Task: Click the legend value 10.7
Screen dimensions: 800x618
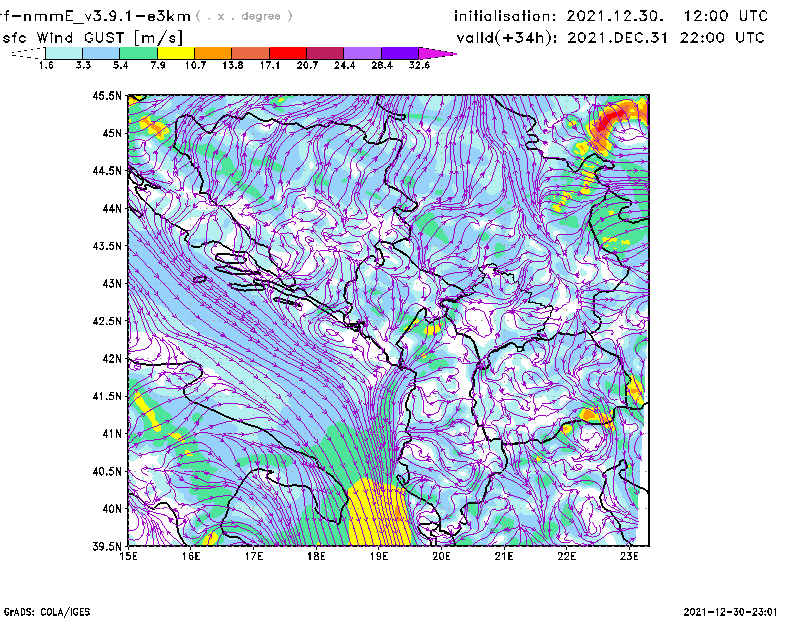Action: click(x=195, y=65)
